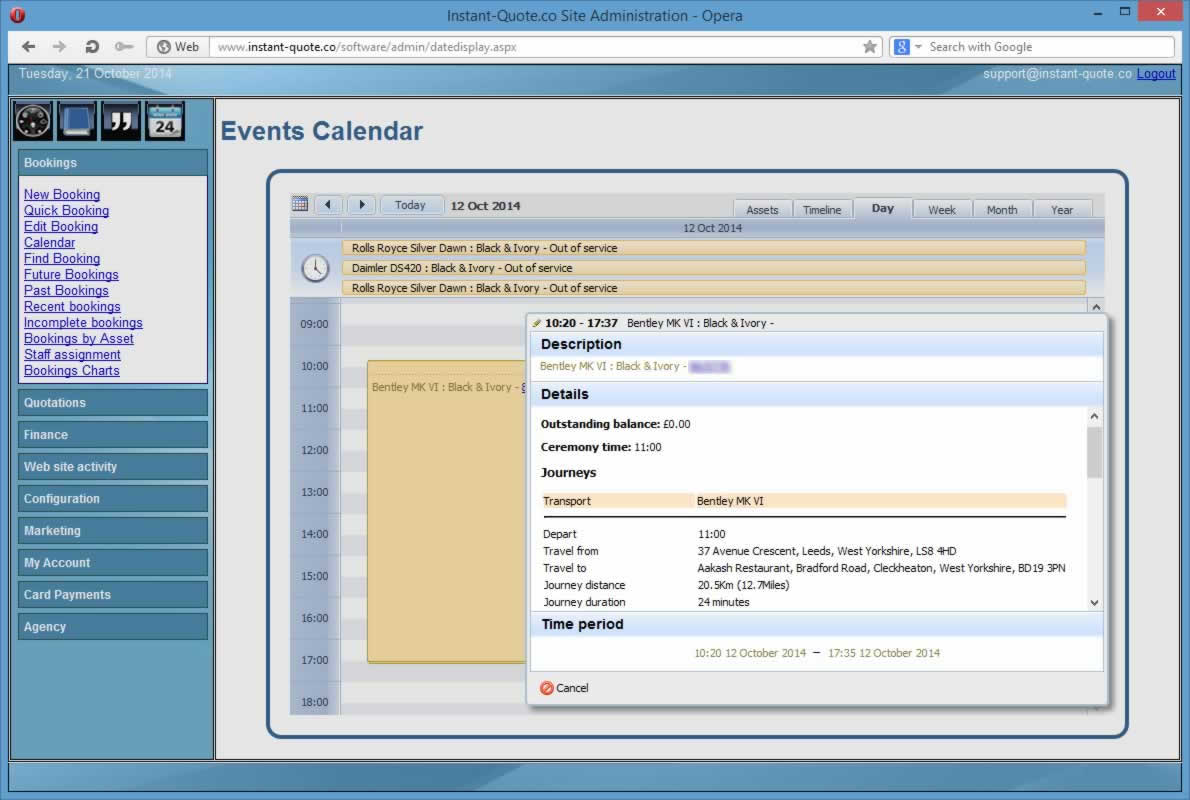Click the Logout link
Image resolution: width=1190 pixels, height=800 pixels.
(1156, 74)
